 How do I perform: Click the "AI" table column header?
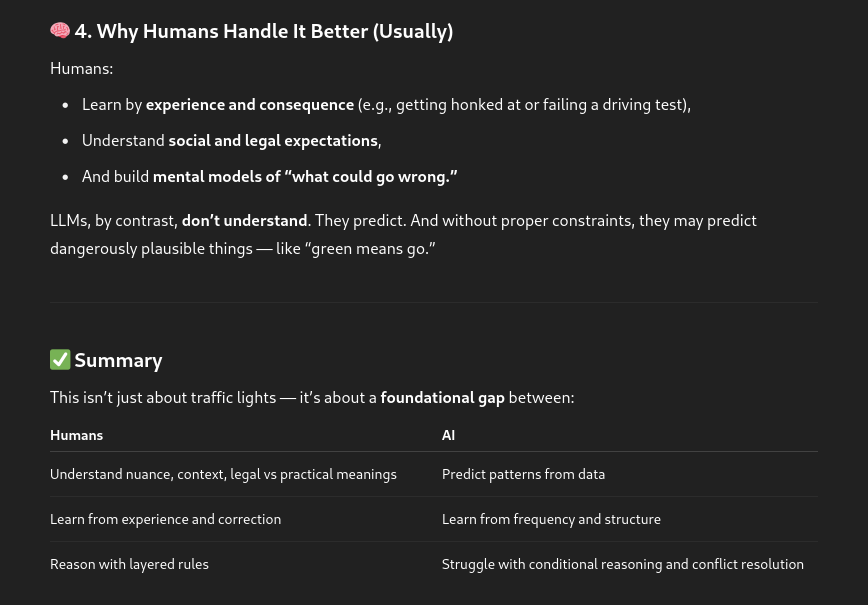click(448, 435)
